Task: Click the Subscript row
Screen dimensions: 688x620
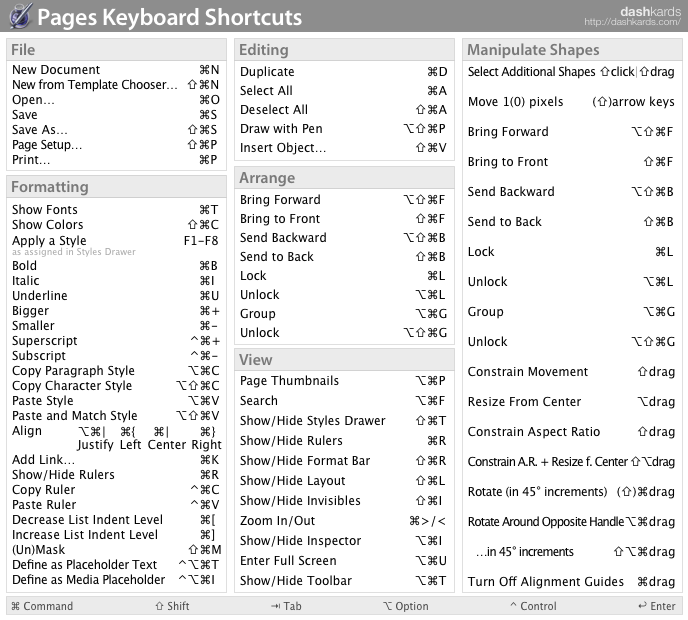Action: coord(116,356)
